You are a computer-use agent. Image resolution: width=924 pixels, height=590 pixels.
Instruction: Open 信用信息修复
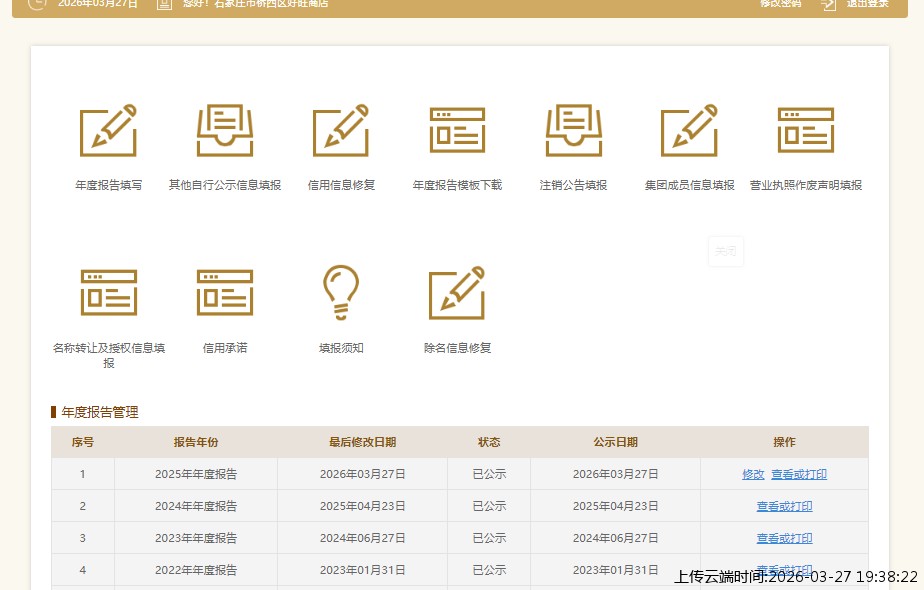(340, 130)
